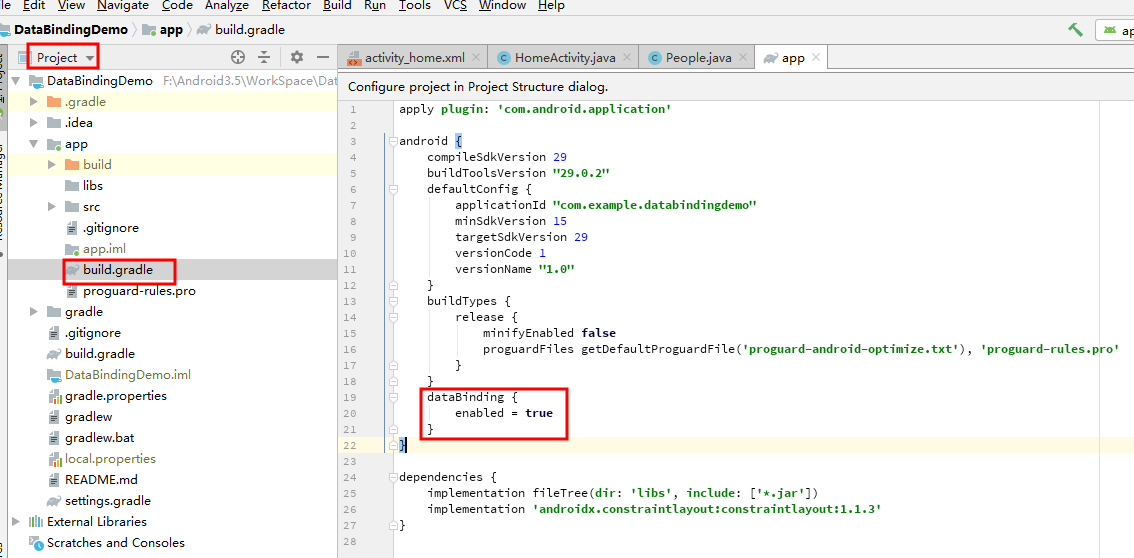This screenshot has width=1134, height=558.
Task: Click the Collapse All icon in Project panel
Action: (265, 57)
